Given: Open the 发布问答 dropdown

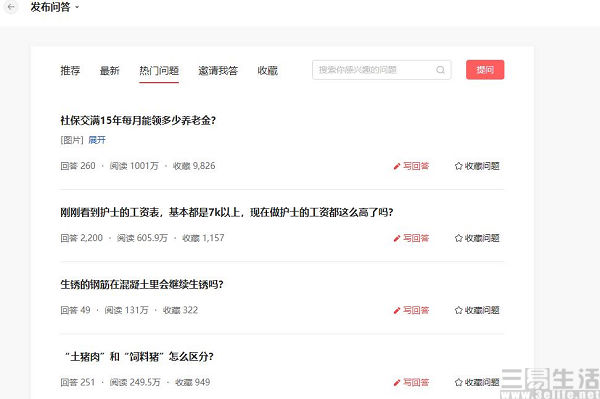Looking at the screenshot, I should [x=55, y=7].
